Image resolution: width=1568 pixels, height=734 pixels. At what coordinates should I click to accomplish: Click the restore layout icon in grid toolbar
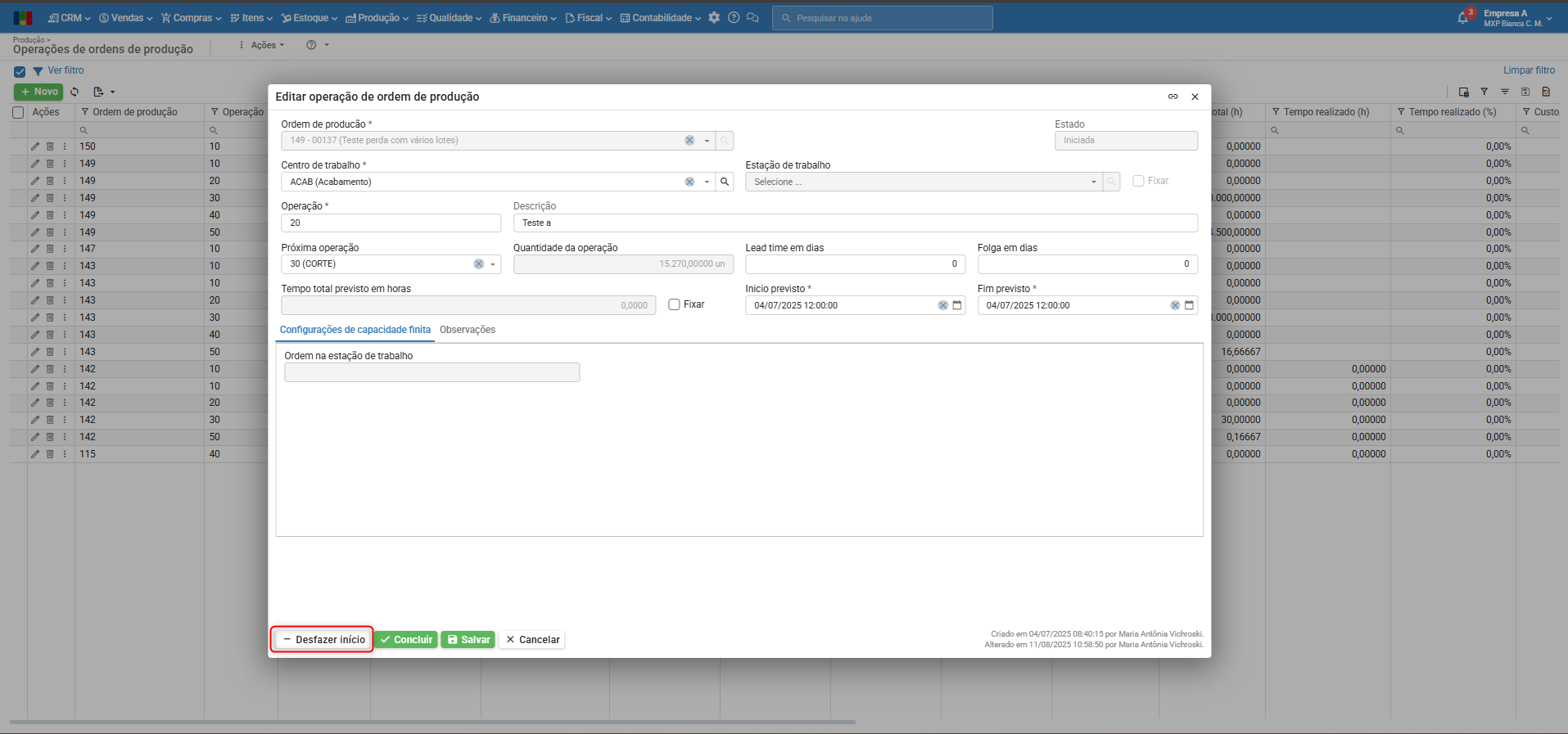tap(1546, 92)
